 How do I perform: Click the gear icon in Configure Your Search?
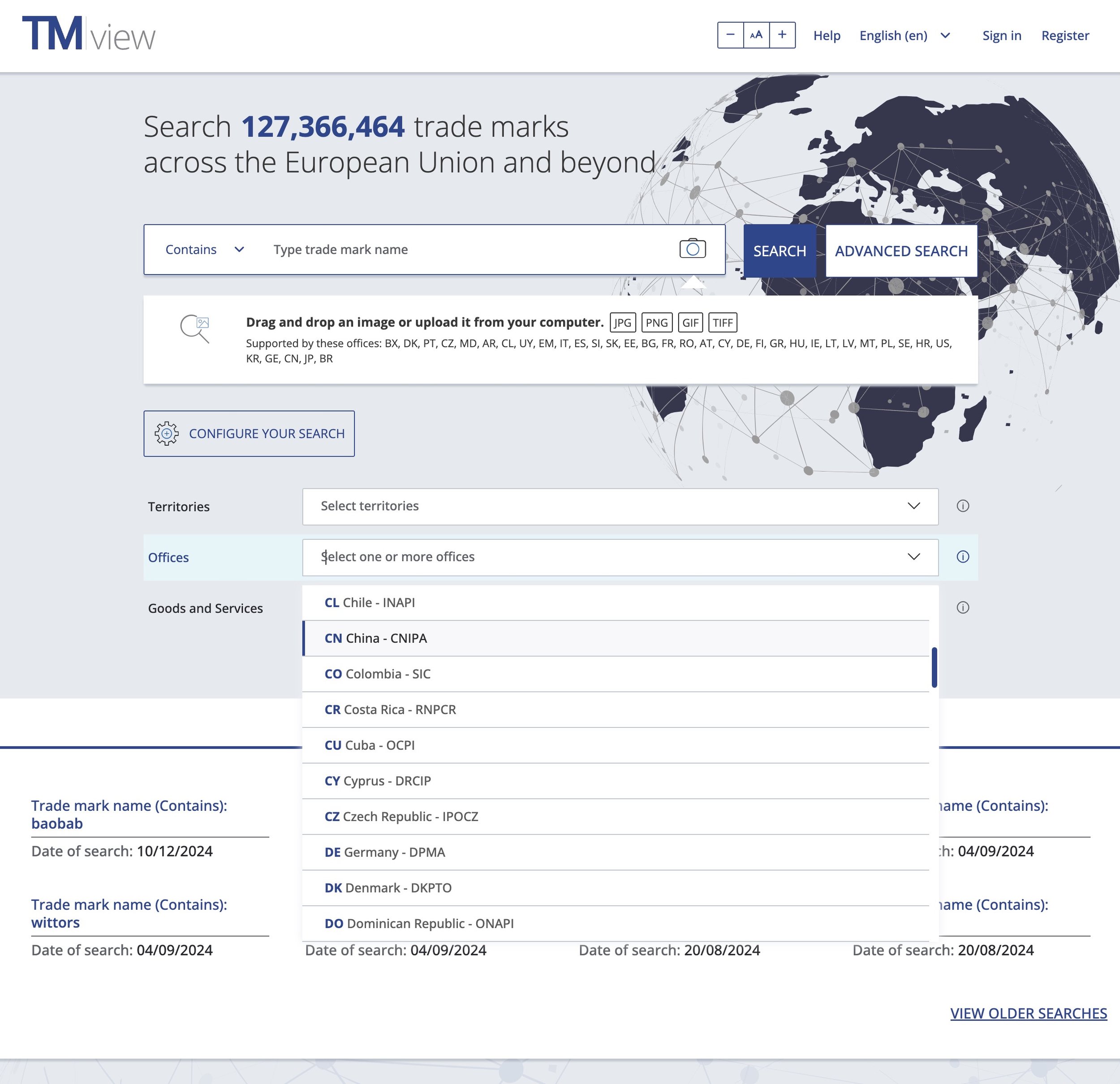click(x=166, y=434)
